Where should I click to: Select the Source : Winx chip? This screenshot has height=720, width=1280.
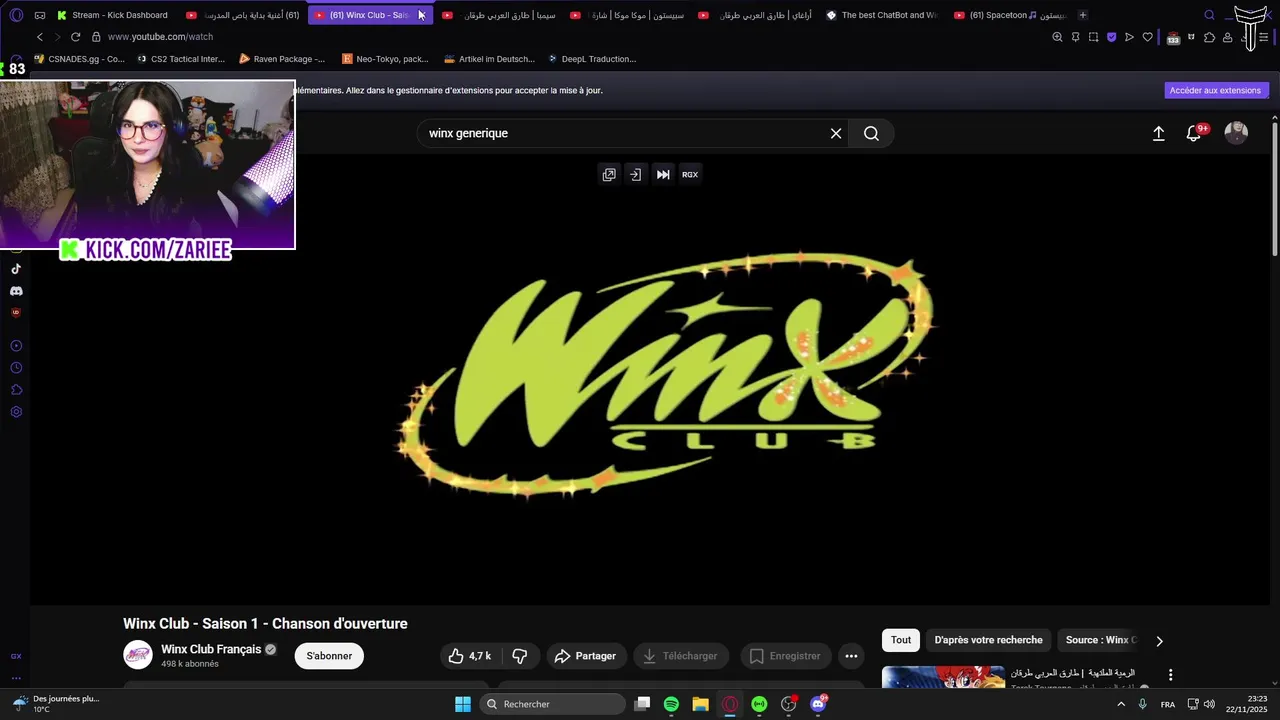[1100, 640]
